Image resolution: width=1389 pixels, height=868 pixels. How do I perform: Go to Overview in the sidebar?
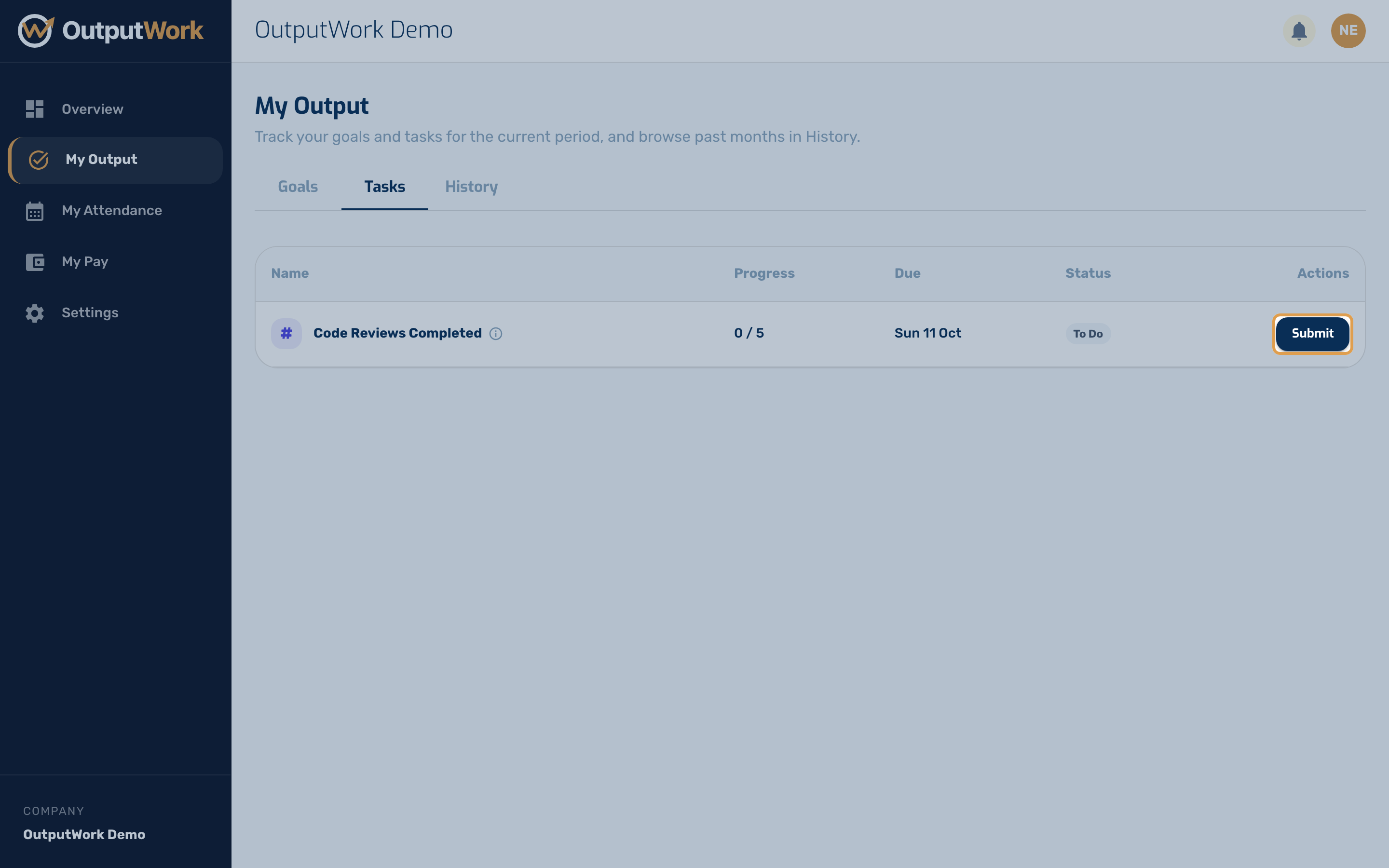tap(115, 109)
